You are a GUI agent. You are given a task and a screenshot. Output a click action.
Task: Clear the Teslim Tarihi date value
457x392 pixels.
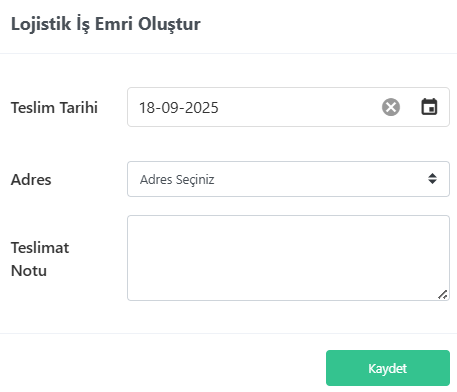tap(391, 107)
